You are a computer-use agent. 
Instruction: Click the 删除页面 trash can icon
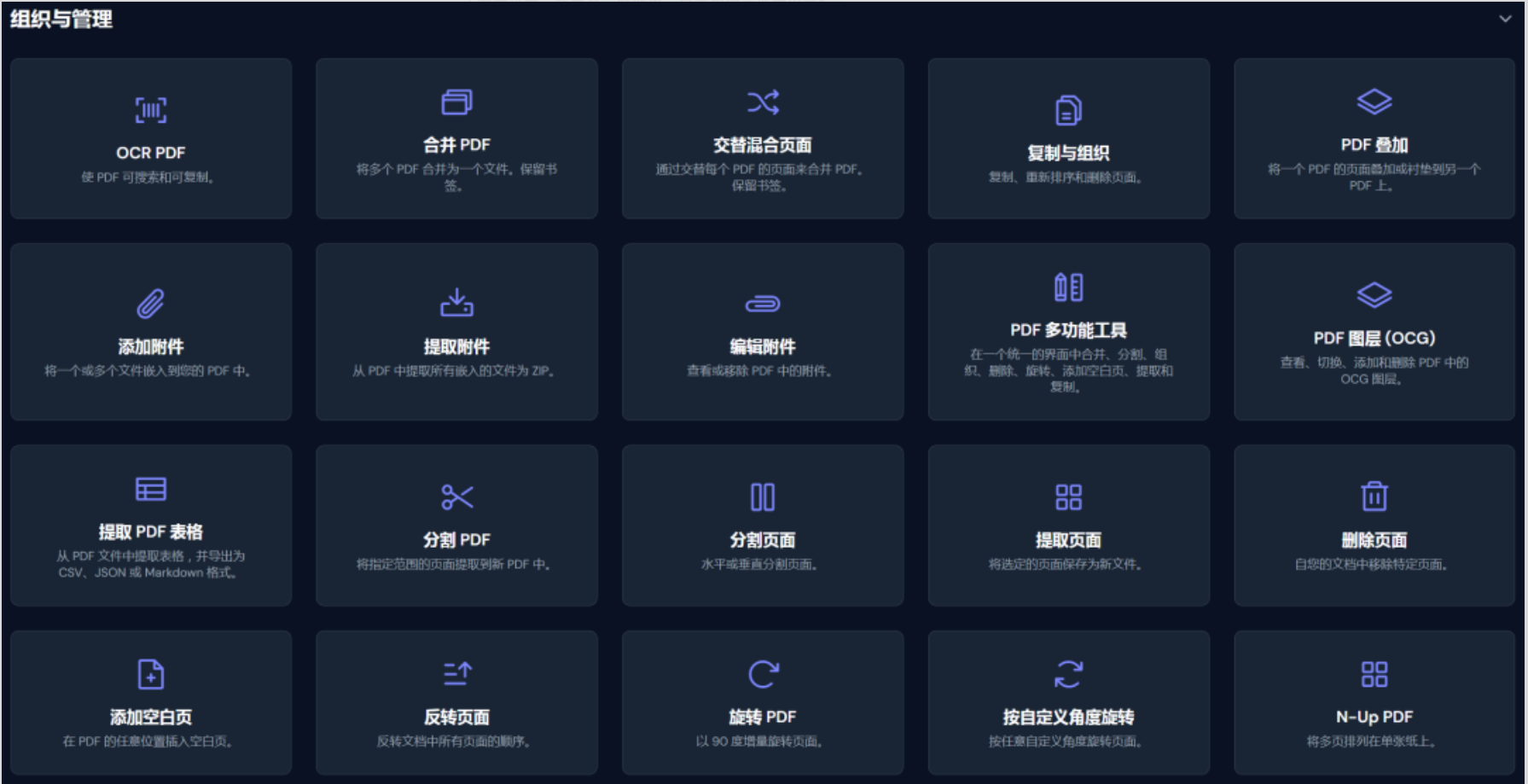pyautogui.click(x=1374, y=496)
